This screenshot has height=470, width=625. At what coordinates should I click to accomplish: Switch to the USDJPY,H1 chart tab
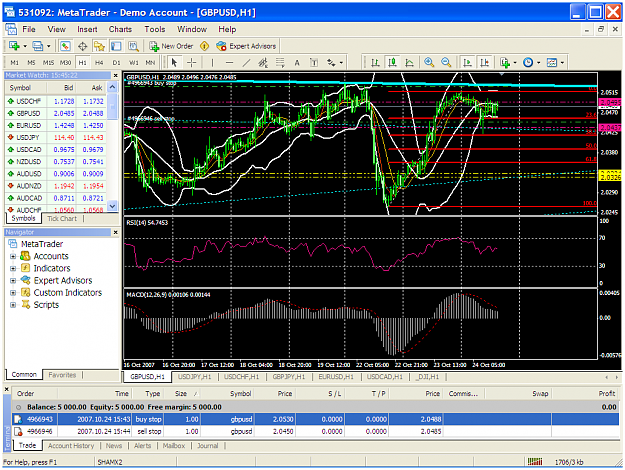point(195,377)
